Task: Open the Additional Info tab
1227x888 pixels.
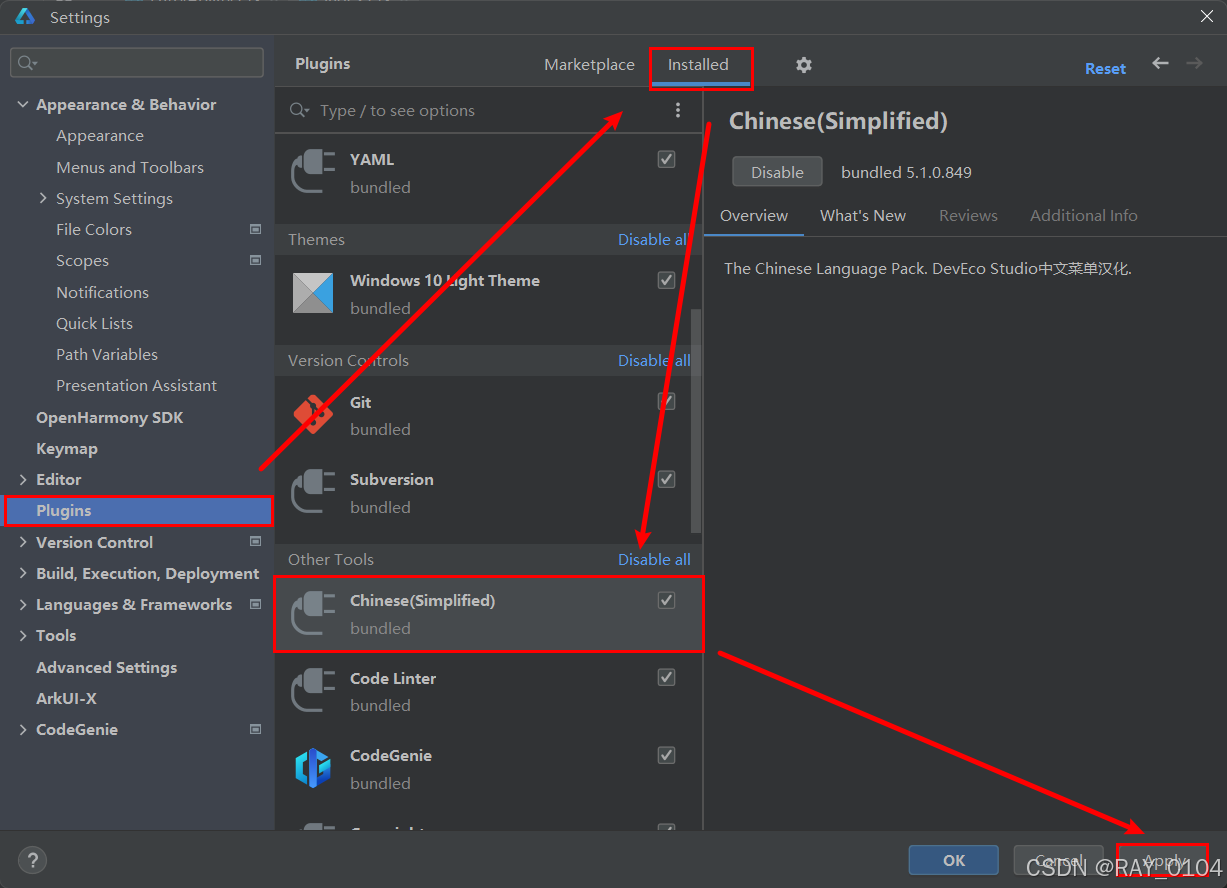Action: [x=1084, y=215]
